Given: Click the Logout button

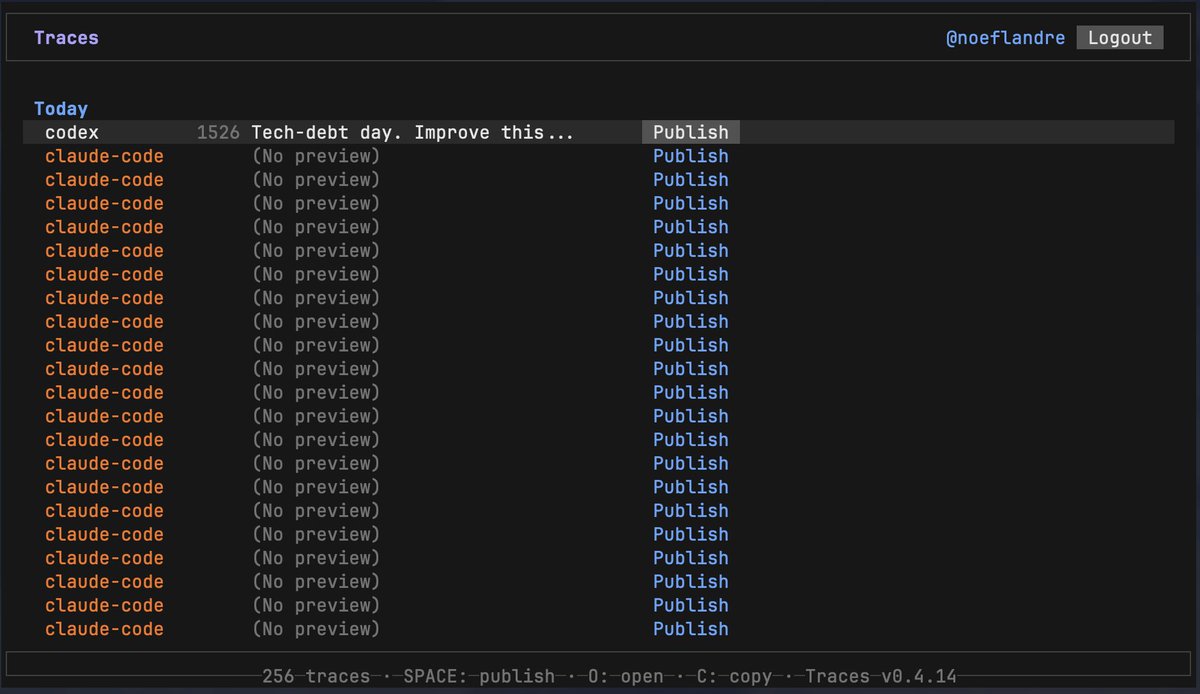Looking at the screenshot, I should (1120, 38).
